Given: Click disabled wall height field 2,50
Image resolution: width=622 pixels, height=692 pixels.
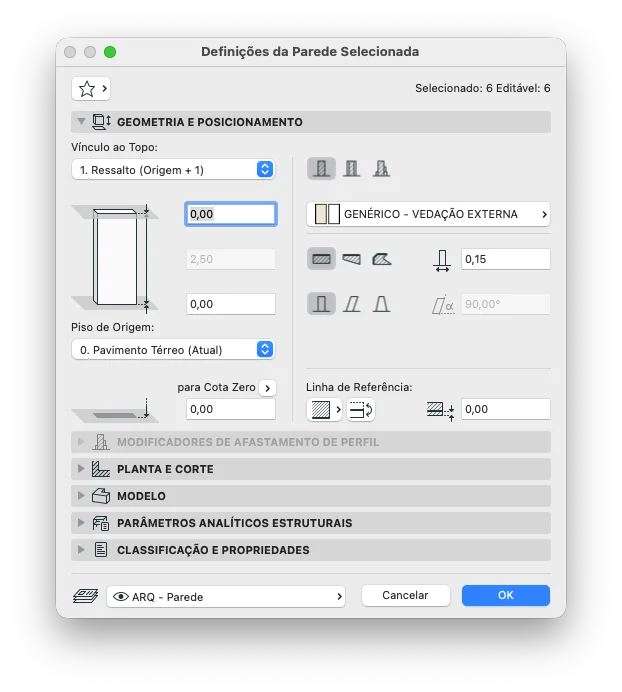Looking at the screenshot, I should coord(231,259).
